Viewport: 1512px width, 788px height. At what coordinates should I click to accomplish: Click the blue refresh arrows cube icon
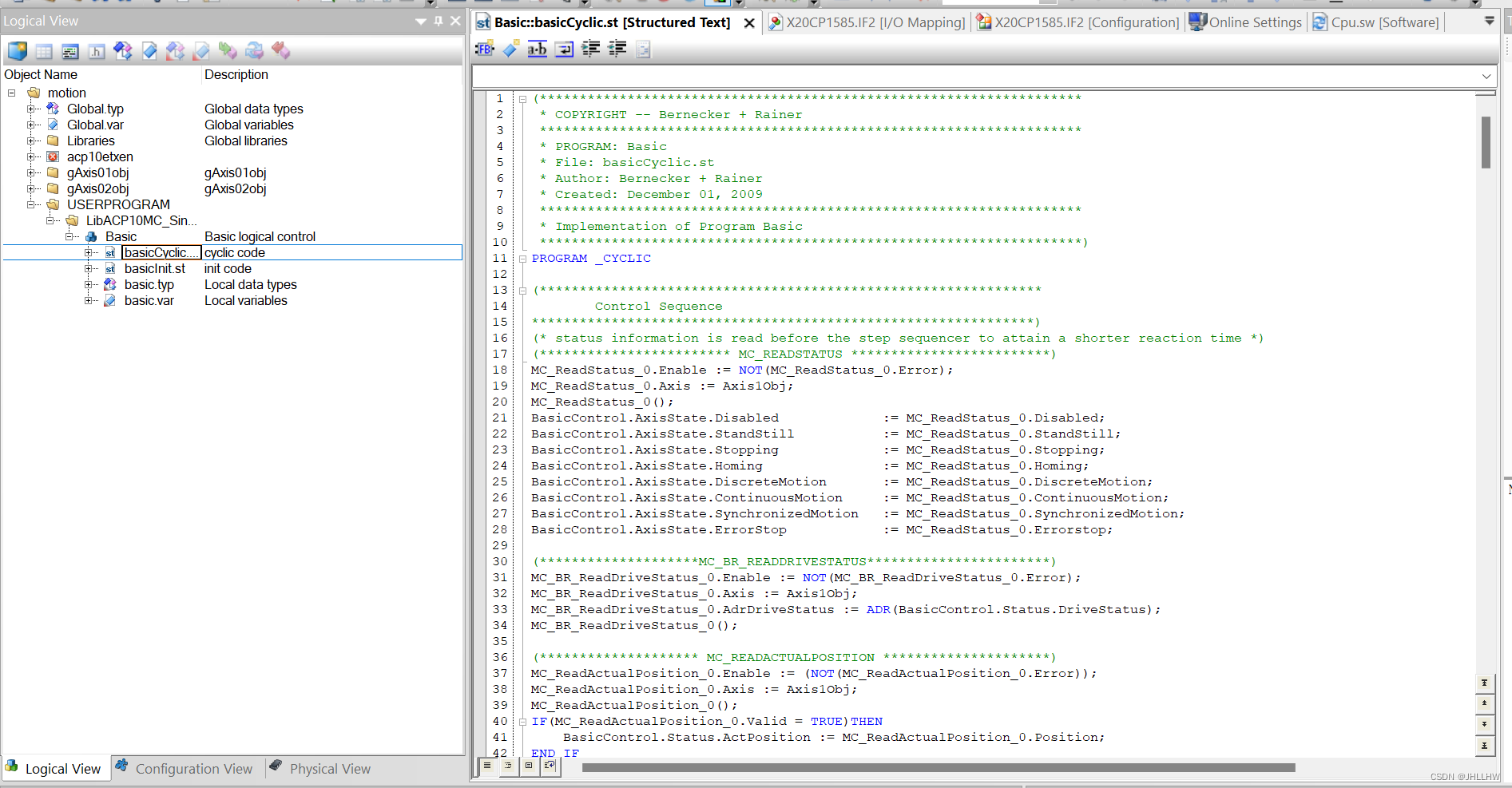[255, 51]
